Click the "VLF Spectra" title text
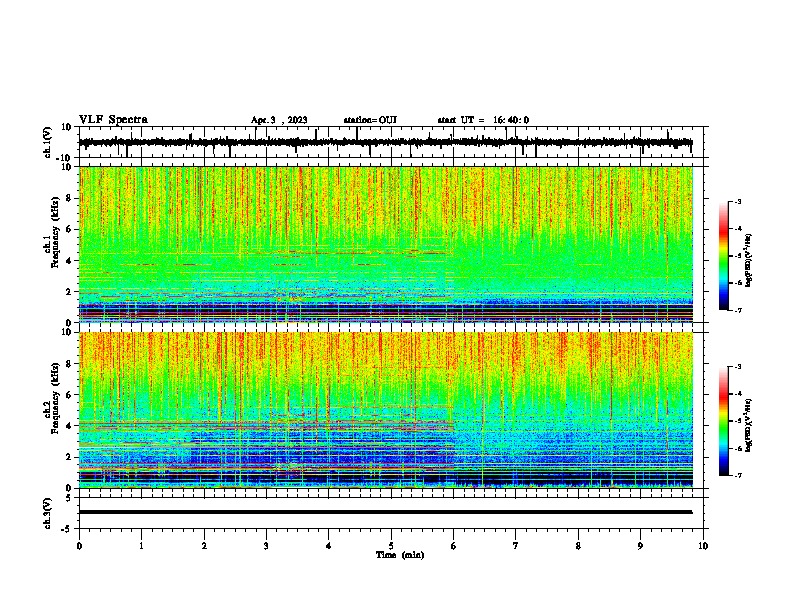The width and height of the screenshot is (792, 612). [x=113, y=120]
